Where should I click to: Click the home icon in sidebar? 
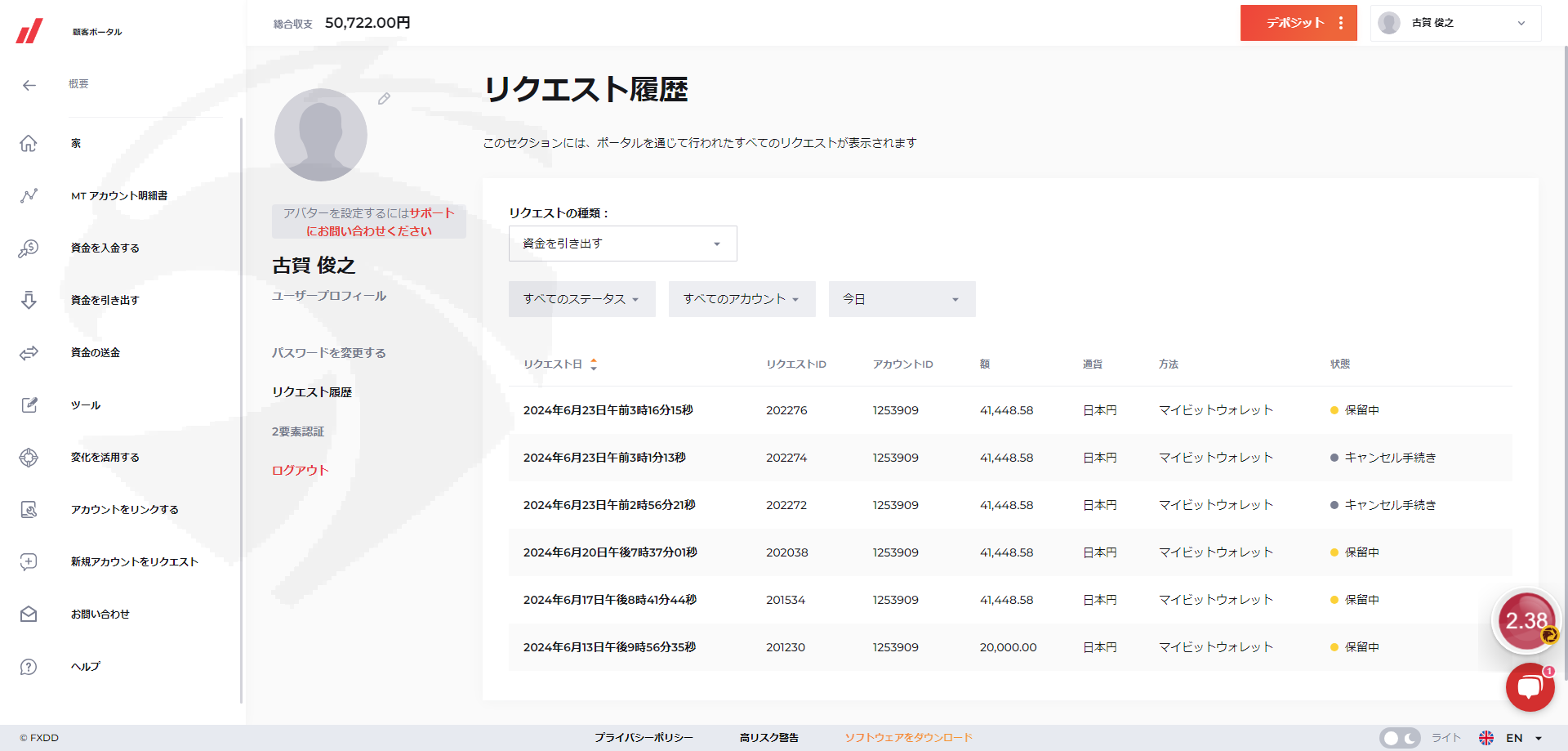click(x=29, y=144)
